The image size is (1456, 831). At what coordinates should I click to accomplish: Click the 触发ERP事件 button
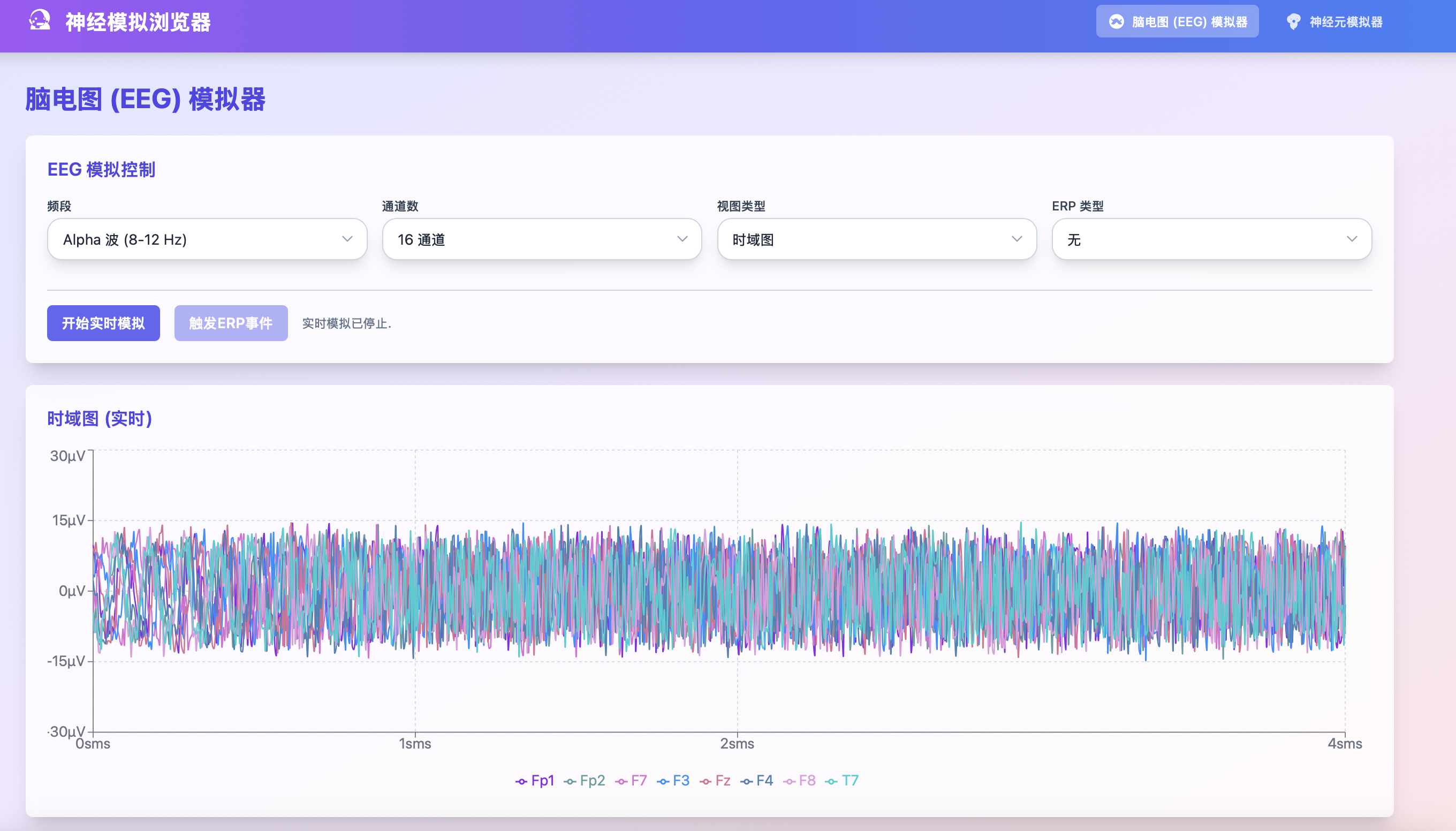pyautogui.click(x=231, y=323)
